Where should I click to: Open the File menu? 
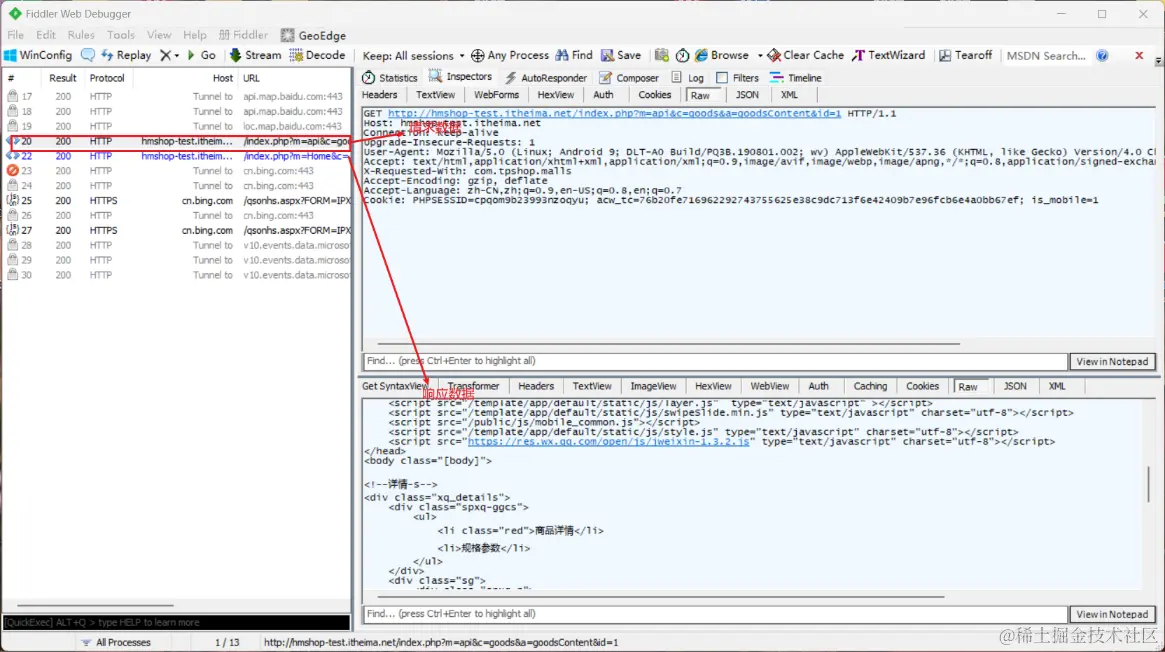coord(16,35)
